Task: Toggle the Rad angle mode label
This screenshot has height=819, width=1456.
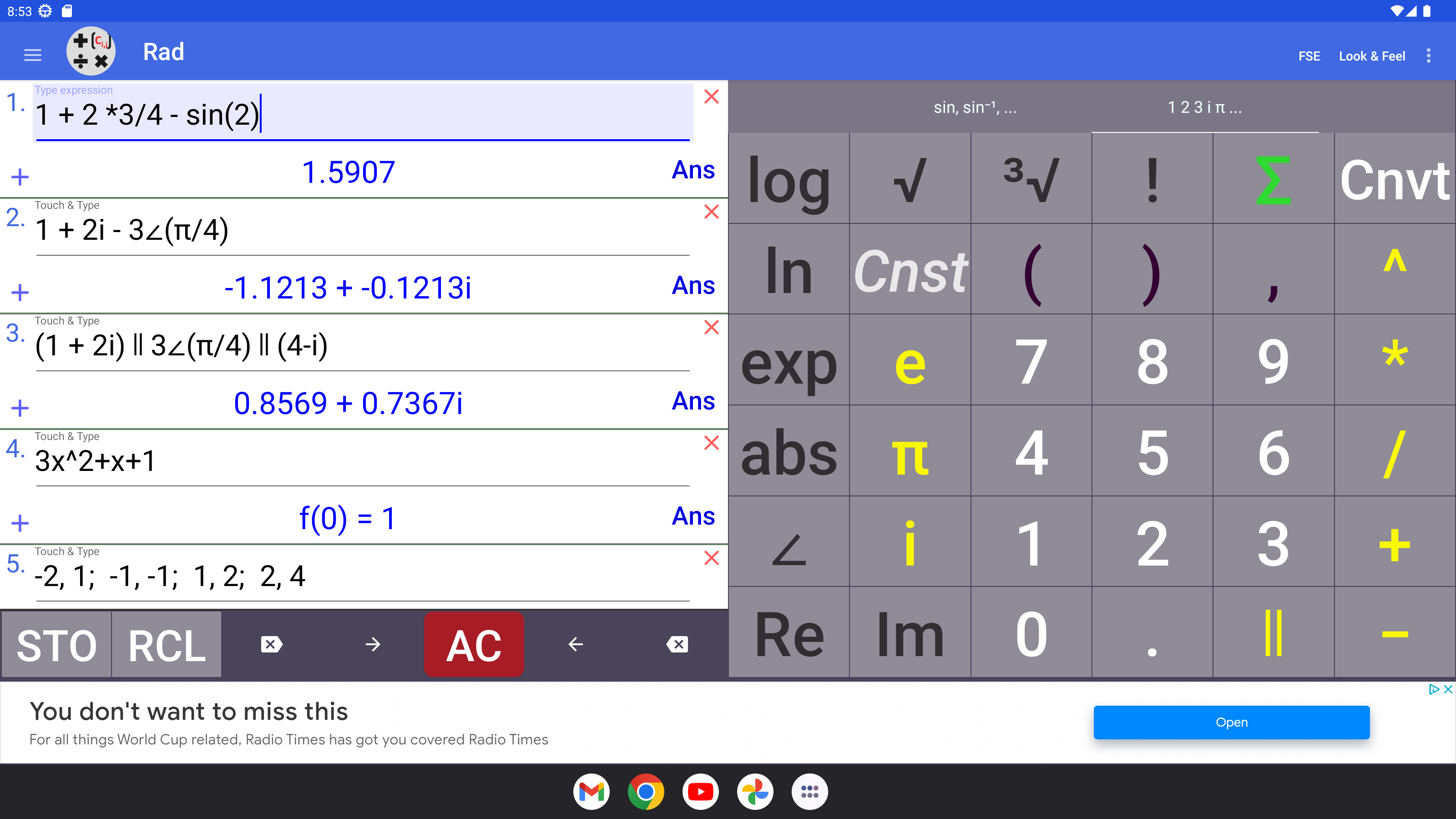Action: click(x=163, y=52)
